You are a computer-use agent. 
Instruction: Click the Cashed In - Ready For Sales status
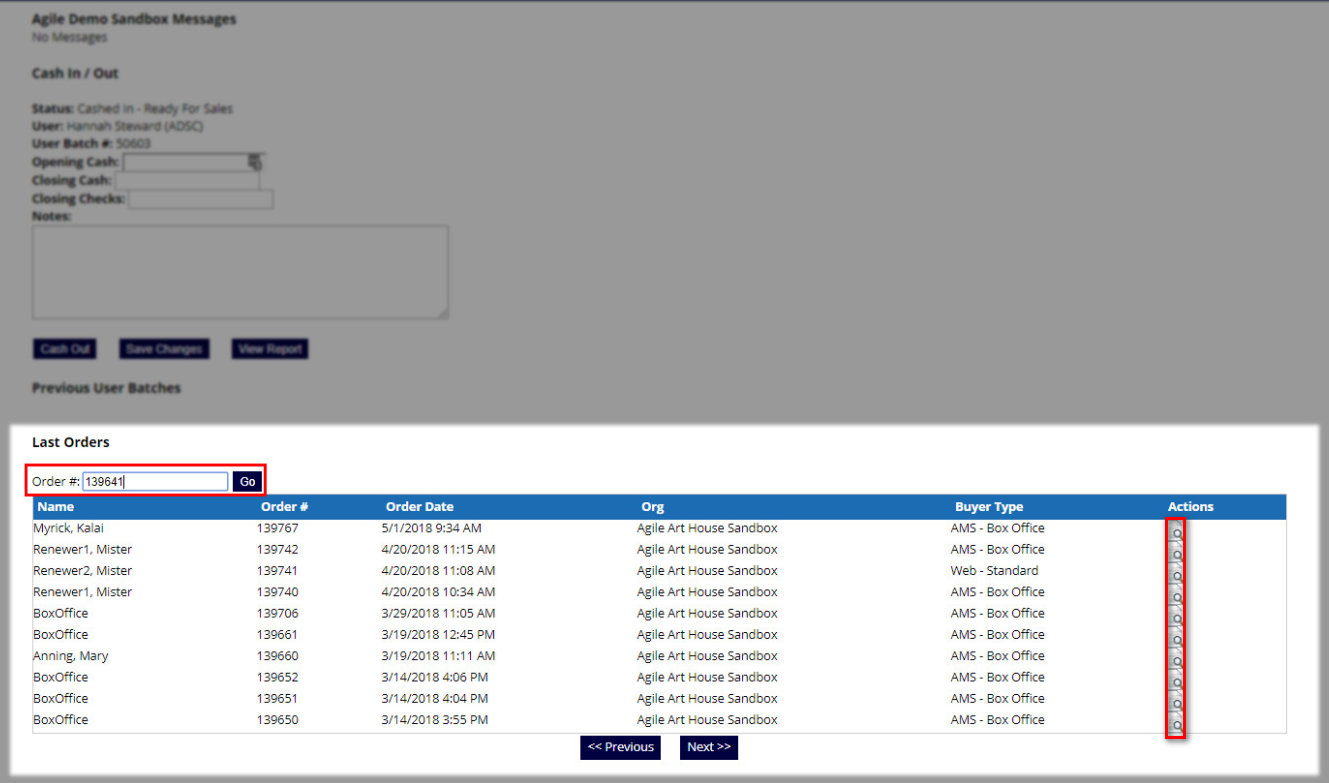pyautogui.click(x=155, y=109)
